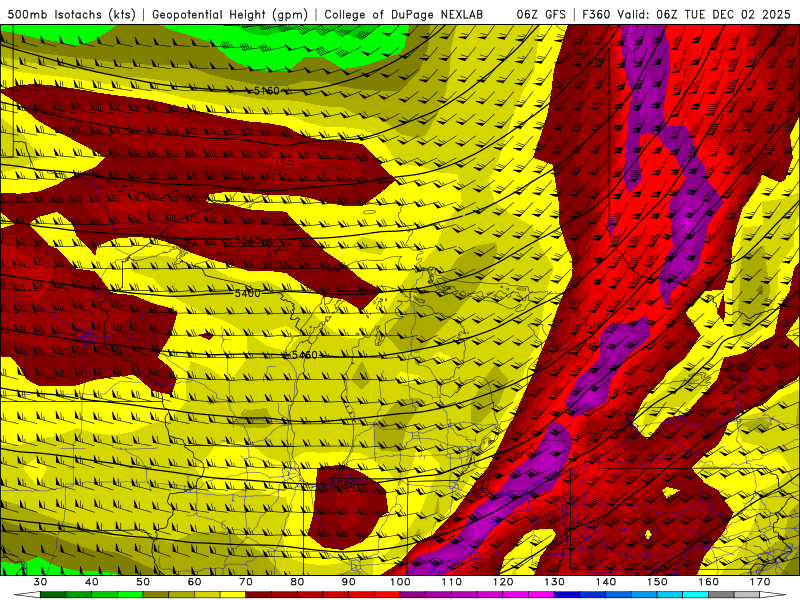Click the 'F360 Valid: 06Z TUE DEC 02 2025' text
The width and height of the screenshot is (800, 600).
coord(686,15)
